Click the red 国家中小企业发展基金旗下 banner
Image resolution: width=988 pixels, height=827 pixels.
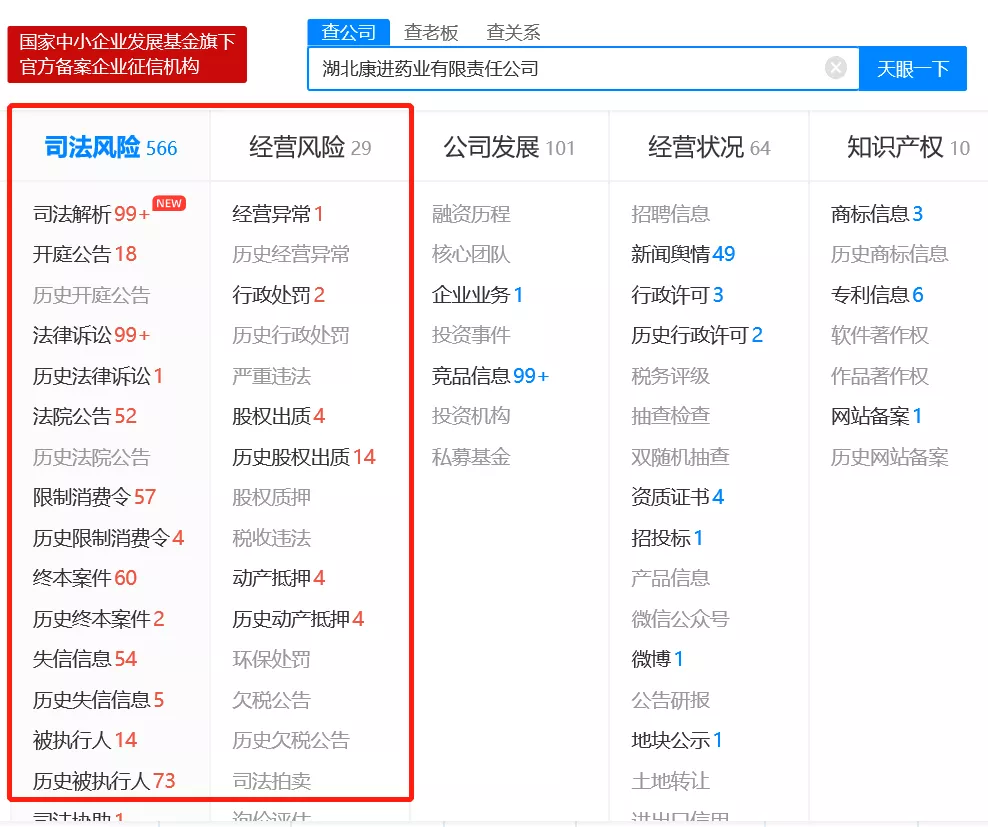tap(127, 54)
